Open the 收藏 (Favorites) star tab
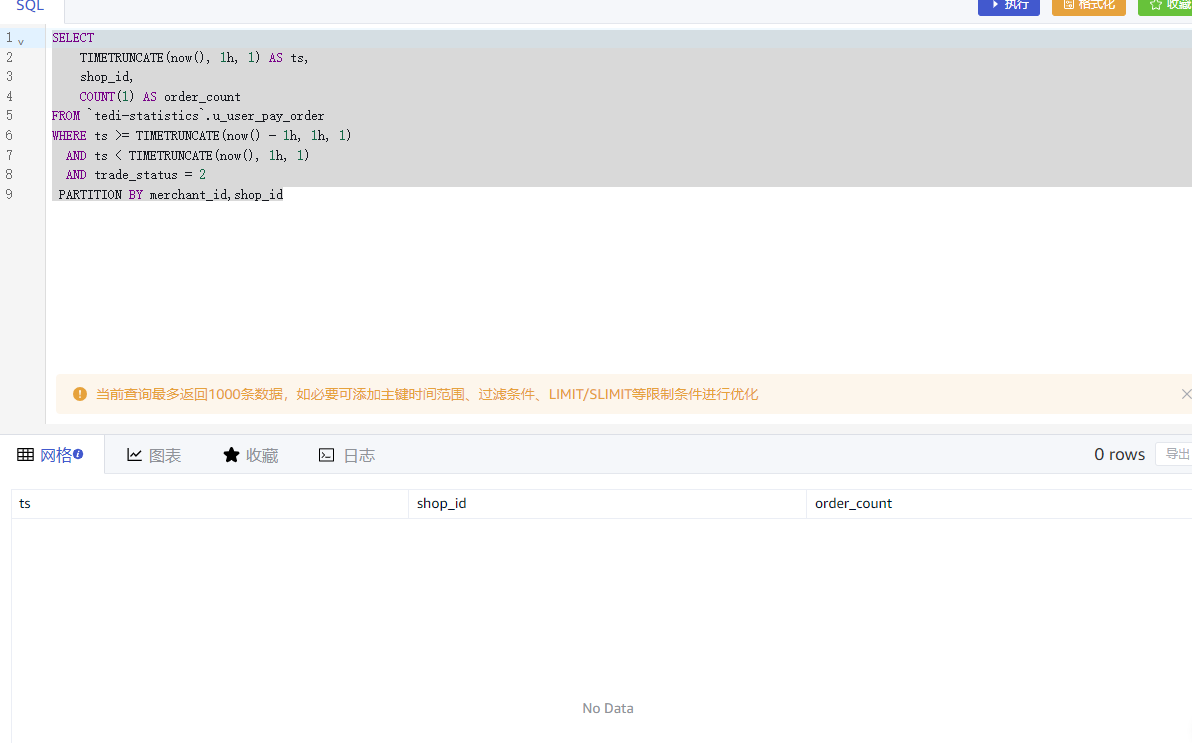1192x743 pixels. tap(251, 455)
